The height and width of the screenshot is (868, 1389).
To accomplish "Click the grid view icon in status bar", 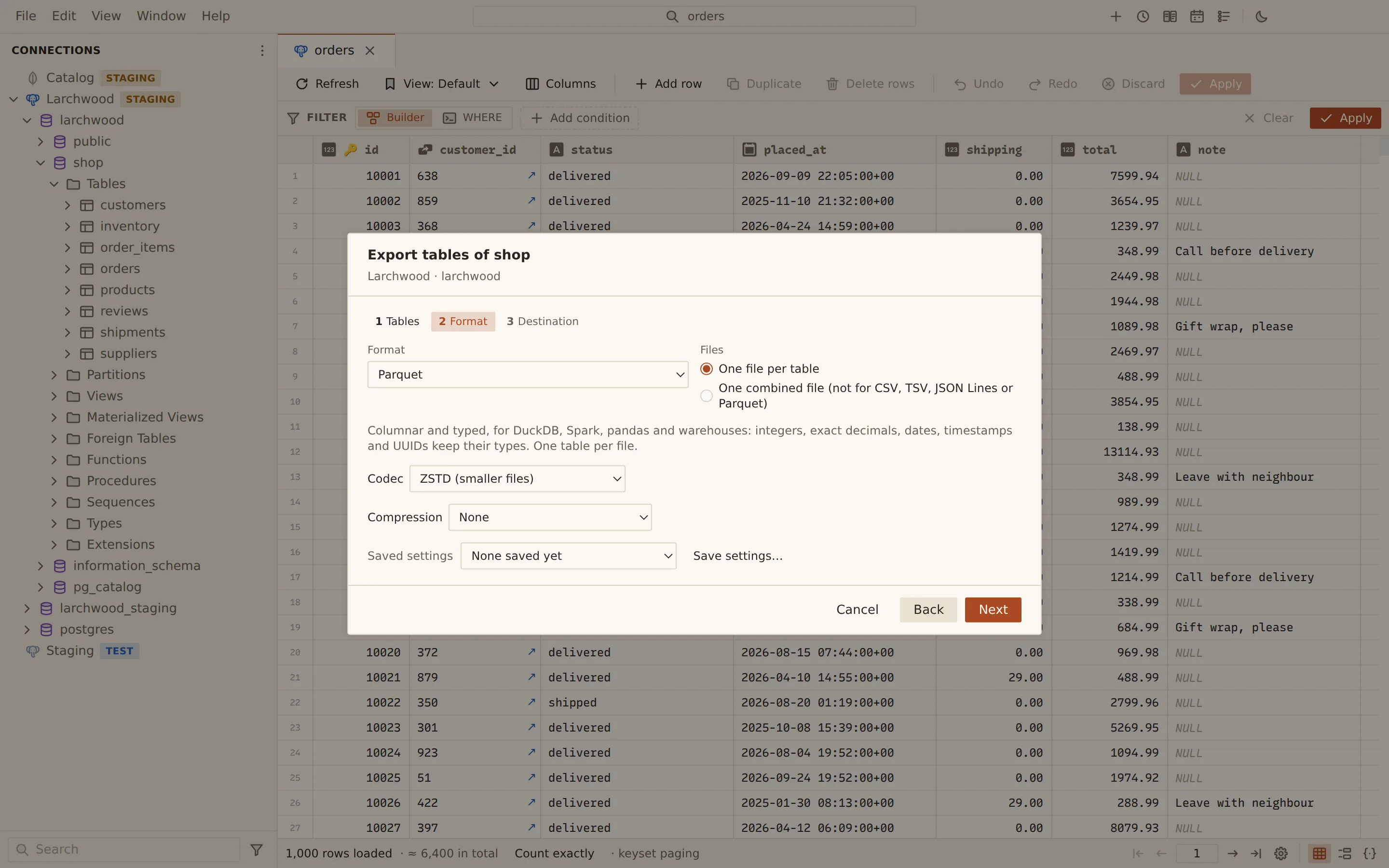I will coord(1319,853).
